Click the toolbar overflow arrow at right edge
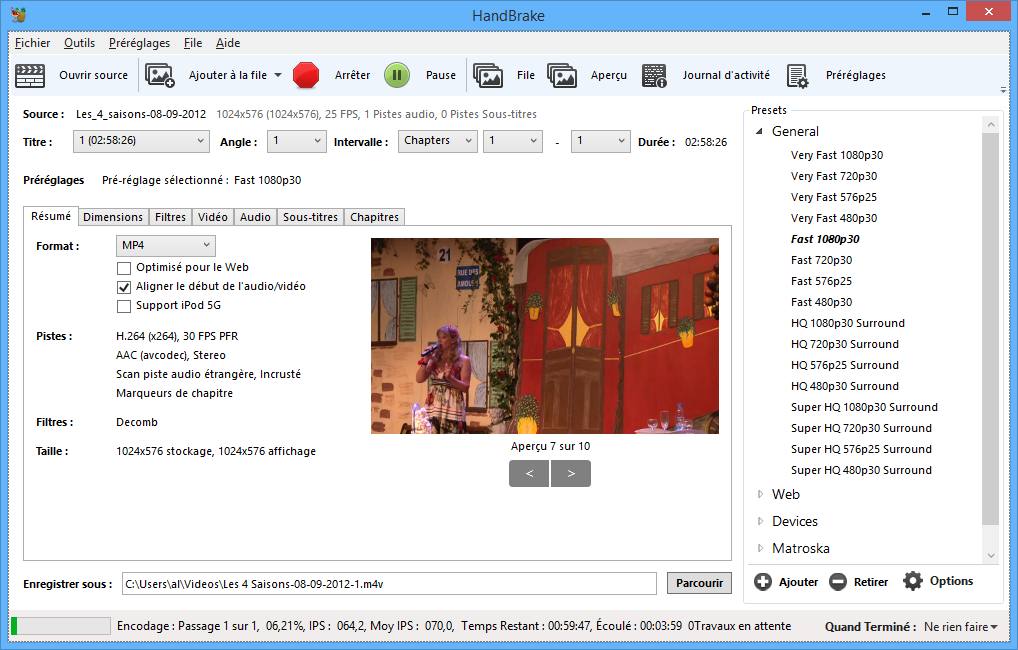This screenshot has height=650, width=1018. (x=1004, y=90)
